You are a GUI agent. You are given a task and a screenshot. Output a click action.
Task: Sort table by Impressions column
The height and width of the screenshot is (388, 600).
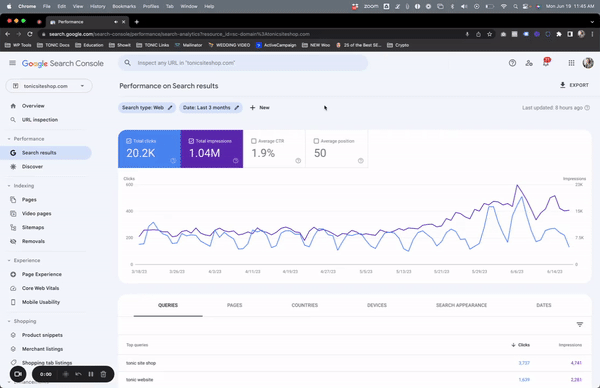[570, 345]
